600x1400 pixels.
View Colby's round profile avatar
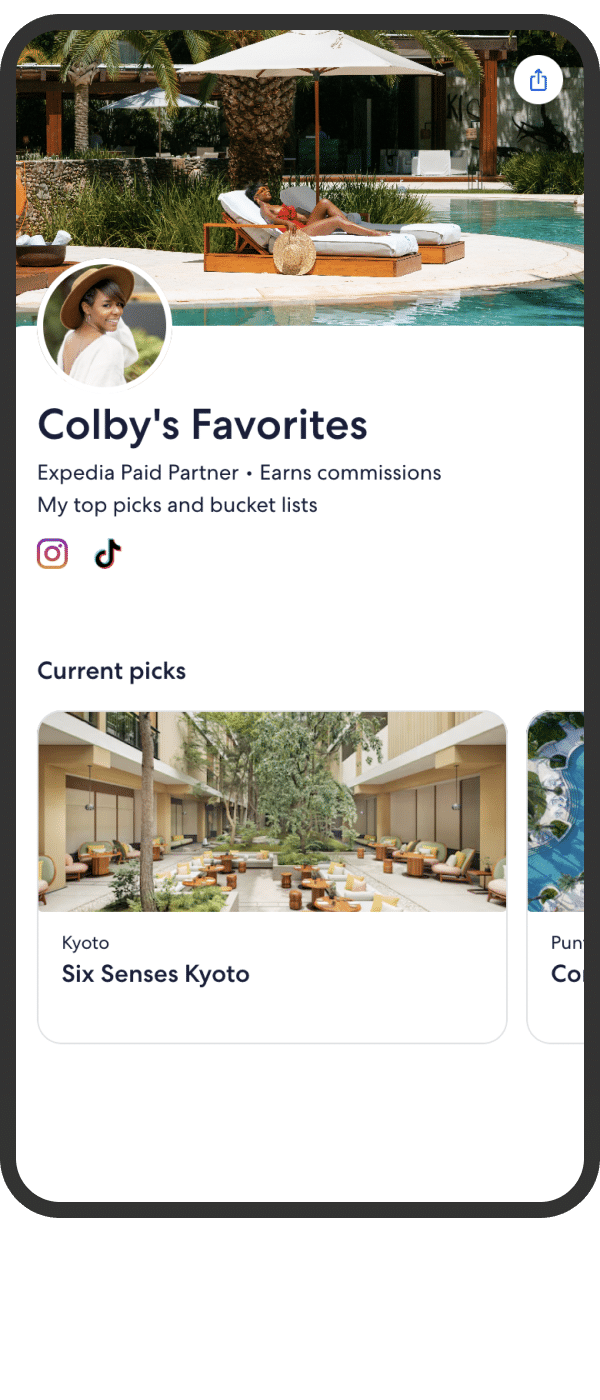click(104, 326)
